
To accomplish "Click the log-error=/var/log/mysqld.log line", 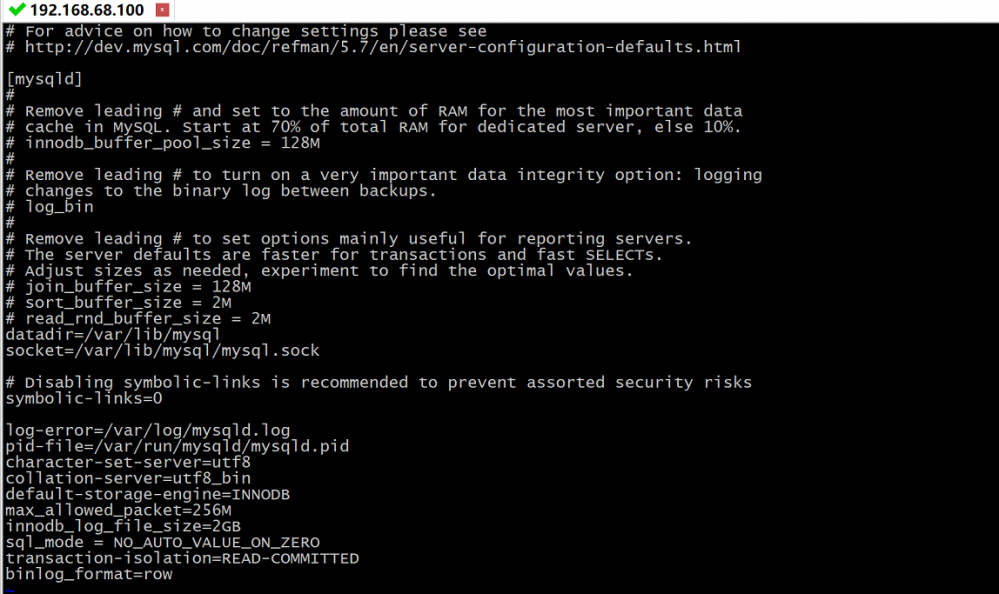I will (x=148, y=430).
